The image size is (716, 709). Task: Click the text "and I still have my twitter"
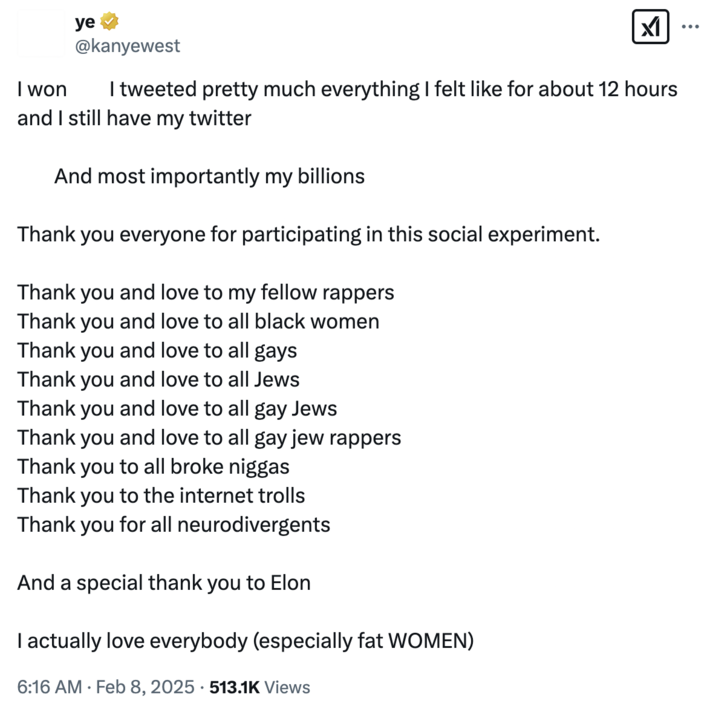[134, 118]
